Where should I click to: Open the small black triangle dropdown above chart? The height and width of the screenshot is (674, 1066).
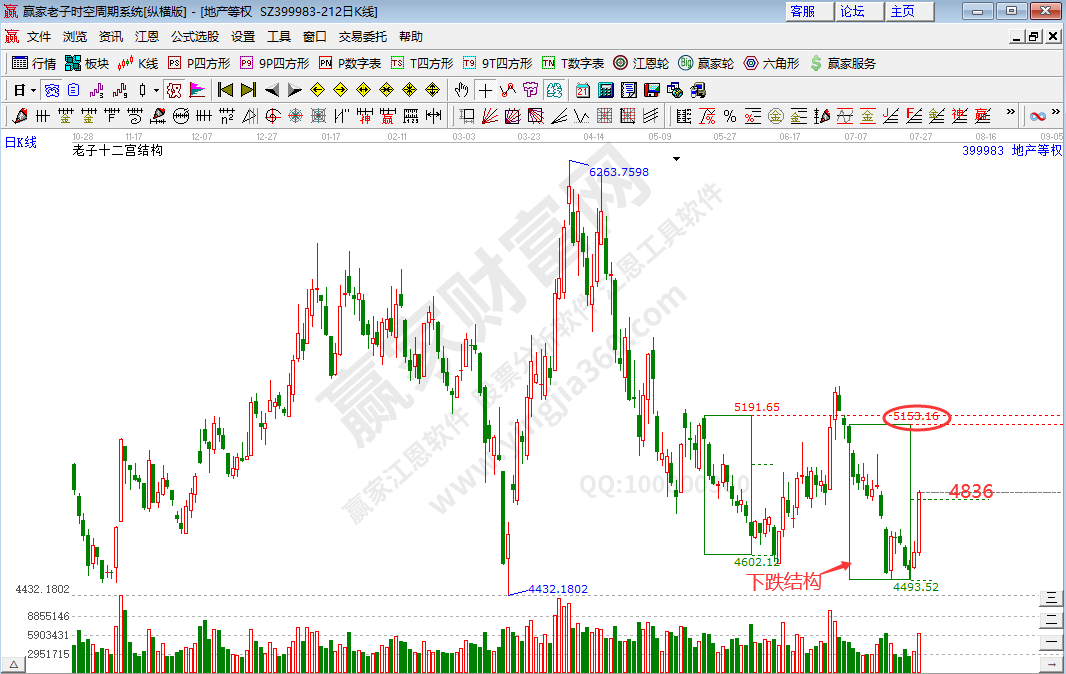677,159
